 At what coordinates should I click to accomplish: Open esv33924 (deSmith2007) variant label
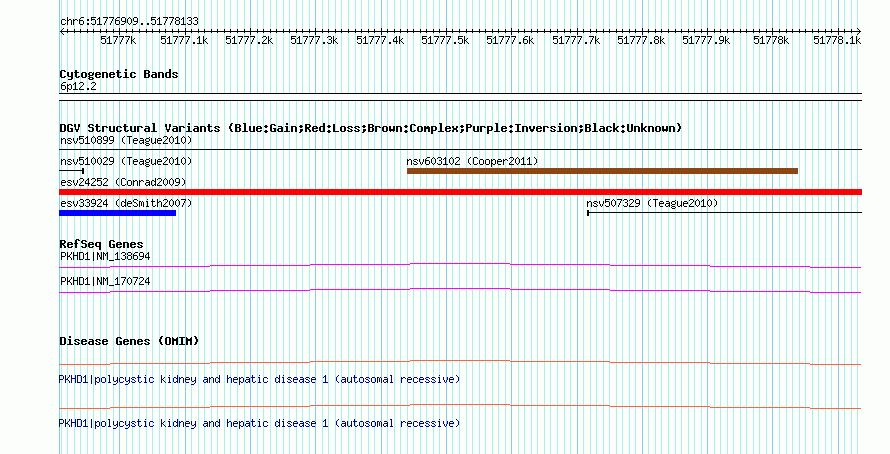coord(126,203)
